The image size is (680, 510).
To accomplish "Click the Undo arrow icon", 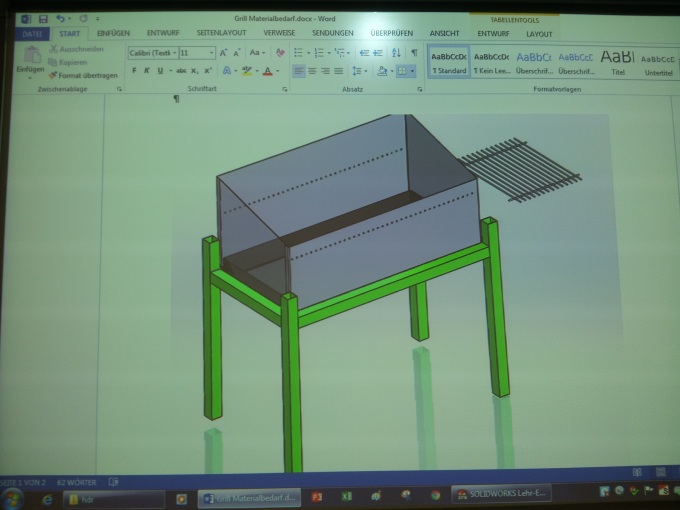I will click(x=60, y=19).
